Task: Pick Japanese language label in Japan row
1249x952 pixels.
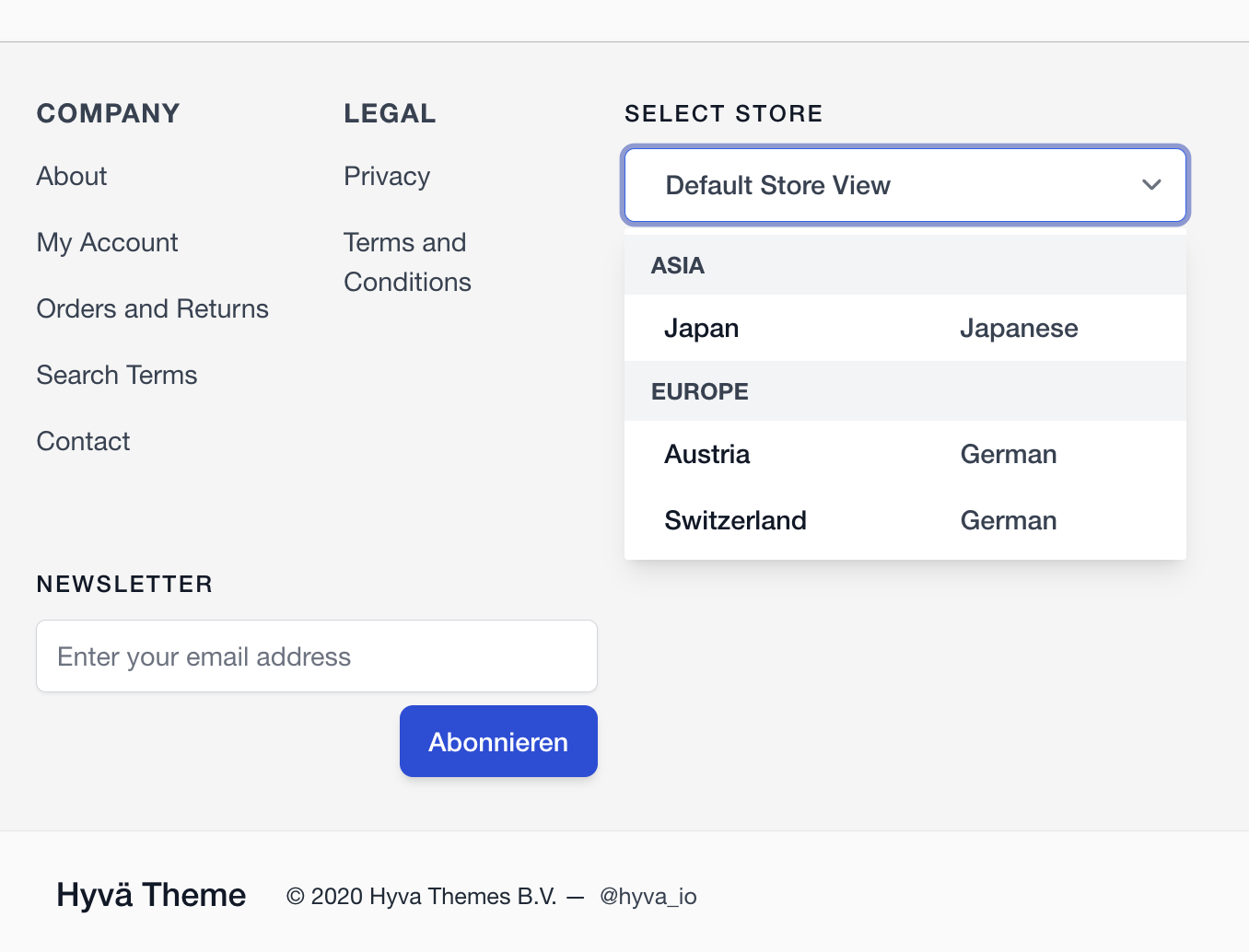Action: (1019, 328)
